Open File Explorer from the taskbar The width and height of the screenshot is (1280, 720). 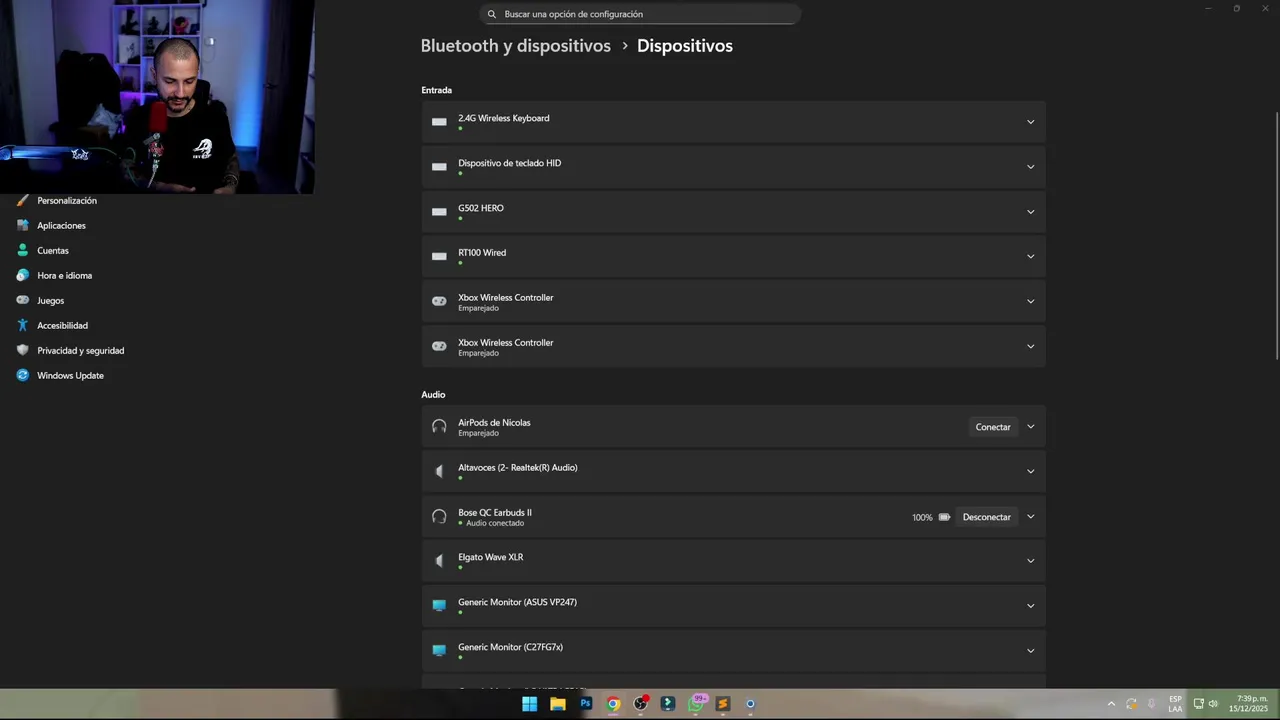pyautogui.click(x=558, y=704)
